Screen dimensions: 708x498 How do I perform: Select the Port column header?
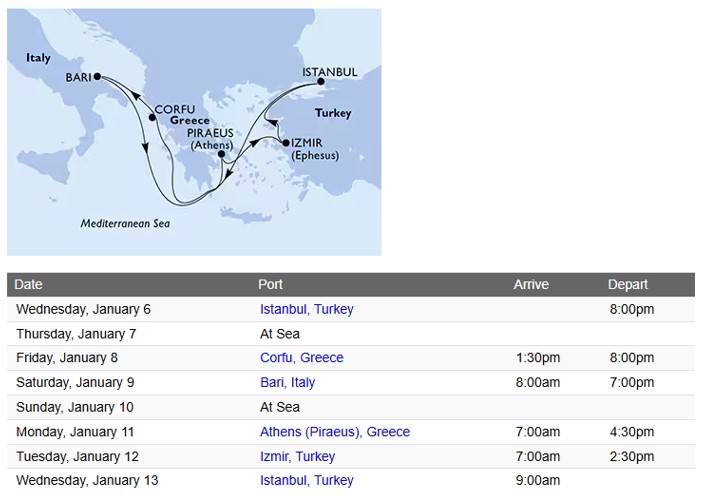point(270,285)
